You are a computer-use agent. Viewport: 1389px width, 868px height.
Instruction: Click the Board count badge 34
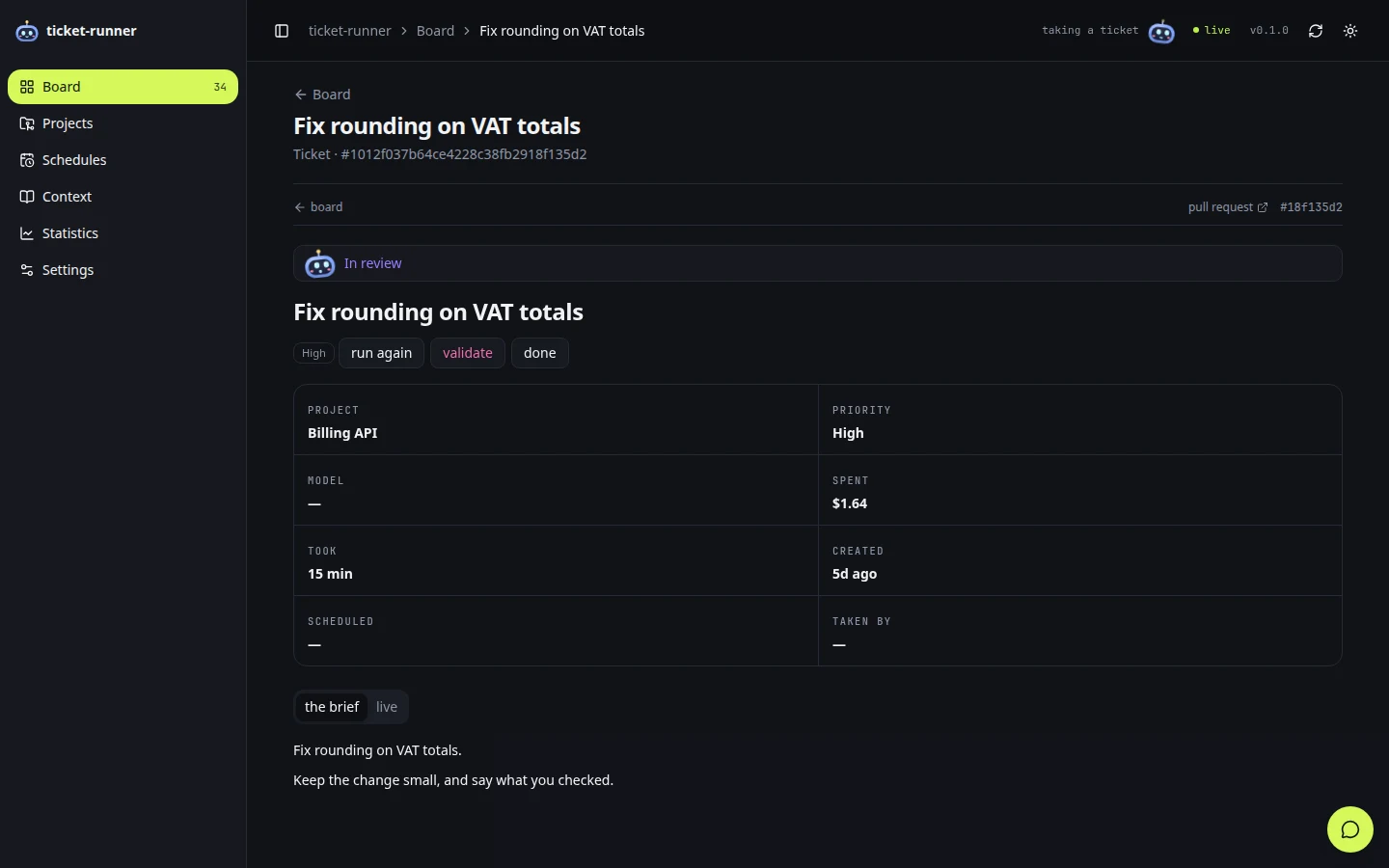pyautogui.click(x=220, y=87)
